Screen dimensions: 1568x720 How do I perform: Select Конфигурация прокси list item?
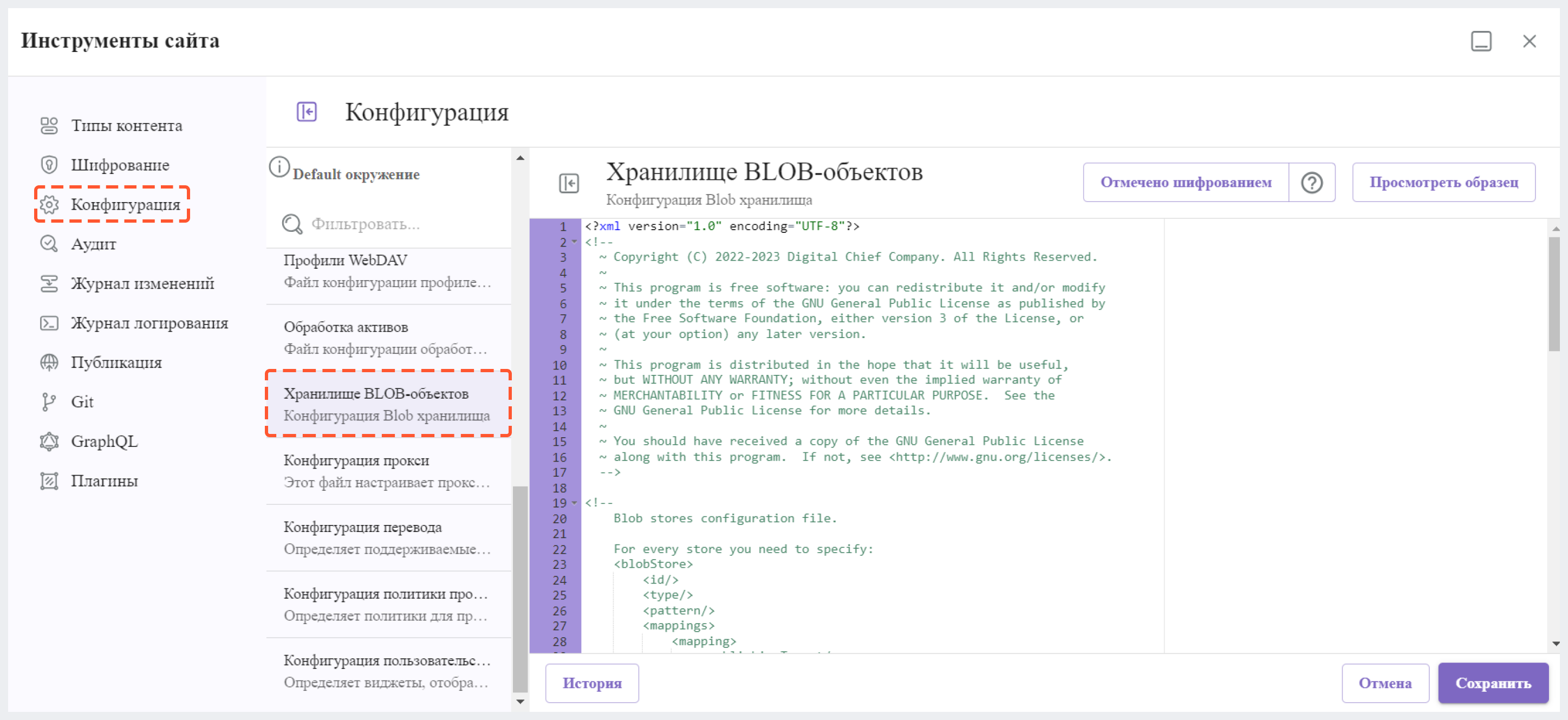point(388,472)
